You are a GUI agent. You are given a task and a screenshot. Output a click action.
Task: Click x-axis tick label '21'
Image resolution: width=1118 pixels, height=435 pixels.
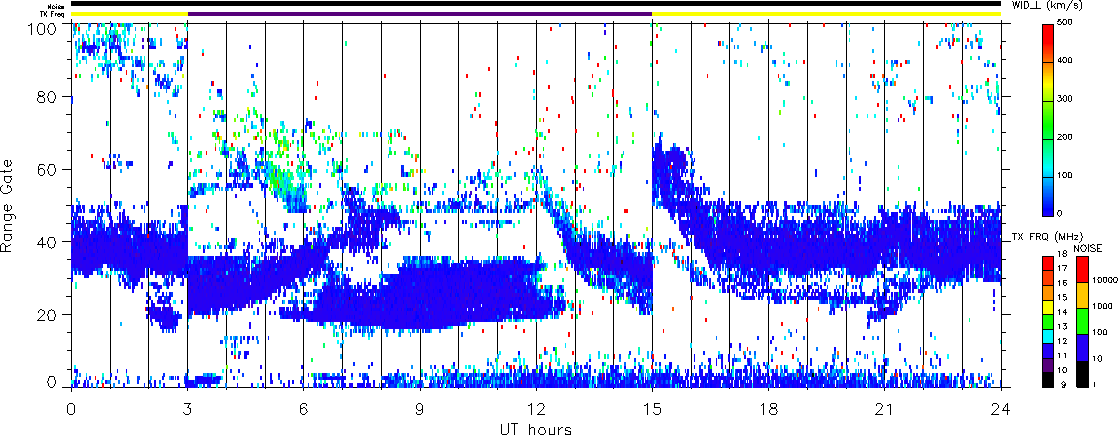[885, 408]
